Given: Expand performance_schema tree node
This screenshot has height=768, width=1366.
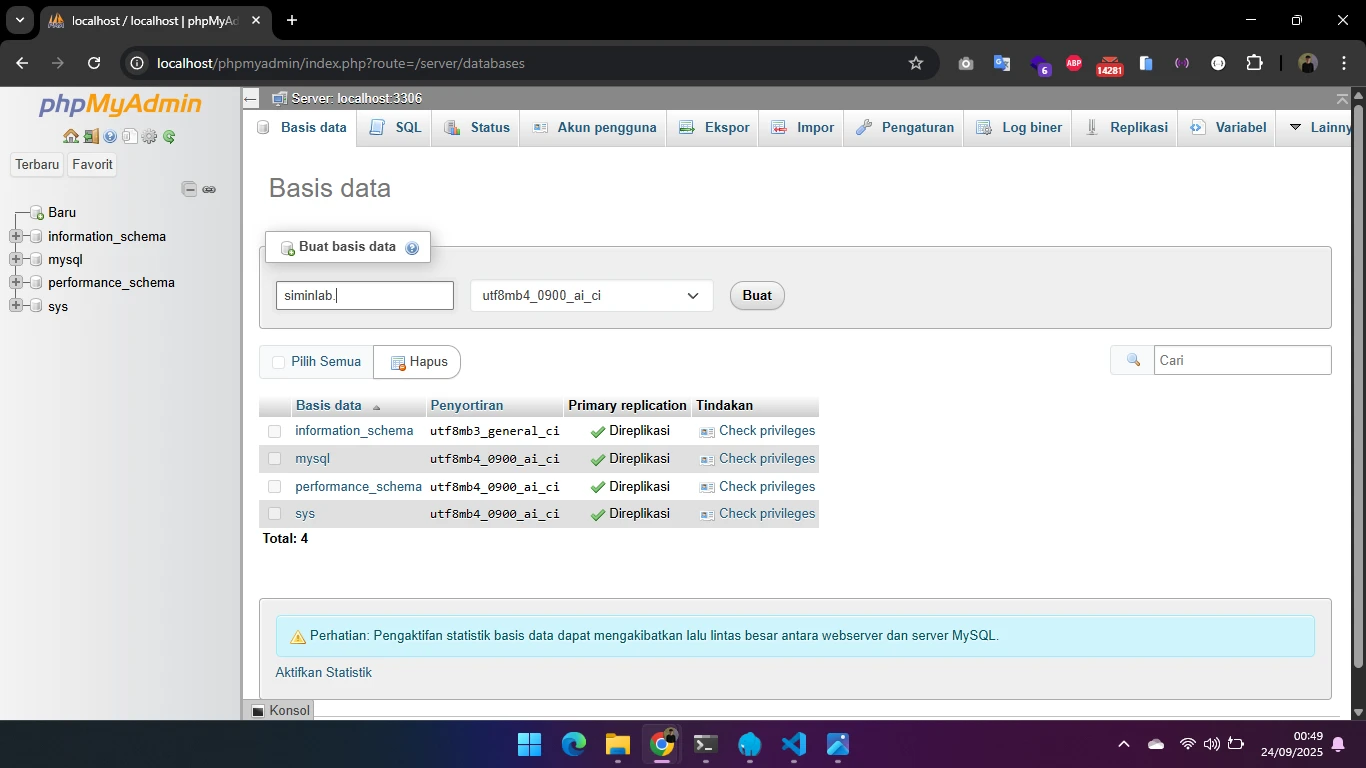Looking at the screenshot, I should pyautogui.click(x=16, y=283).
